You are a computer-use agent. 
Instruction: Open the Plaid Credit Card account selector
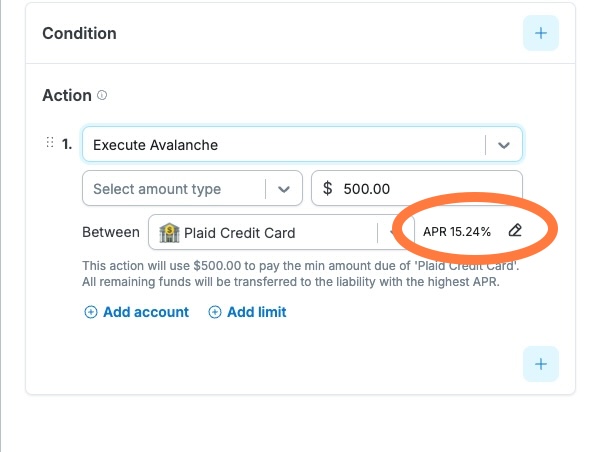point(274,232)
